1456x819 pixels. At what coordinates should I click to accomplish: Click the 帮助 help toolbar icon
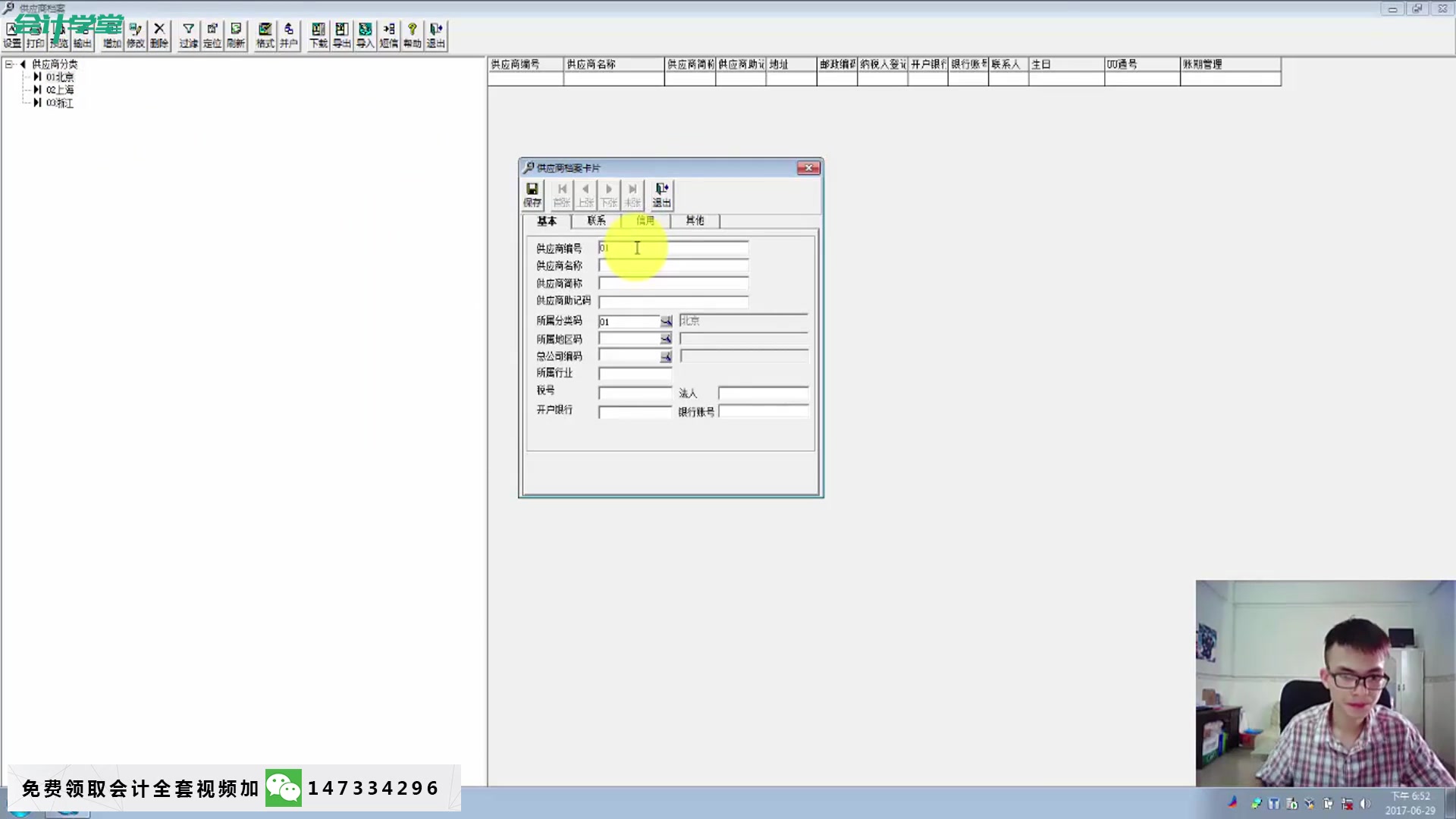(x=412, y=35)
